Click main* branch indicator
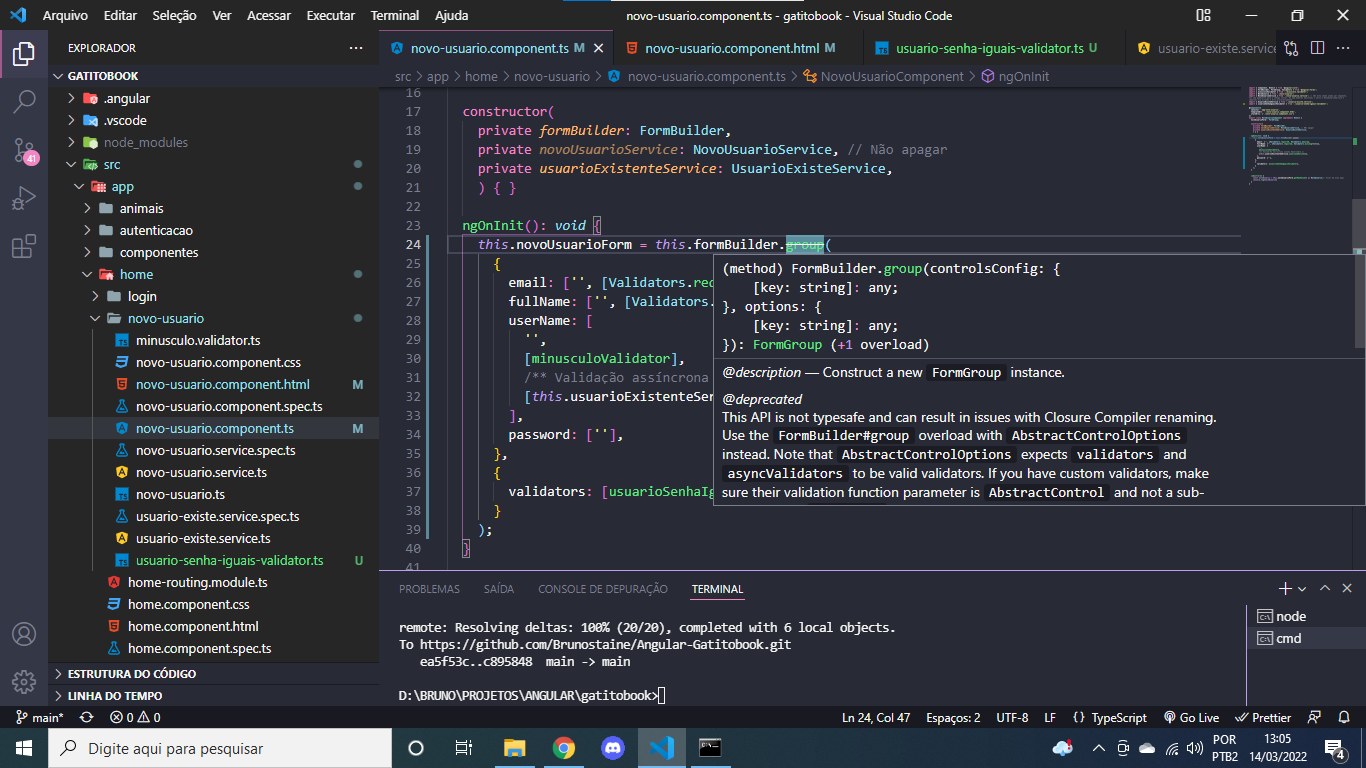The image size is (1366, 768). [x=40, y=717]
